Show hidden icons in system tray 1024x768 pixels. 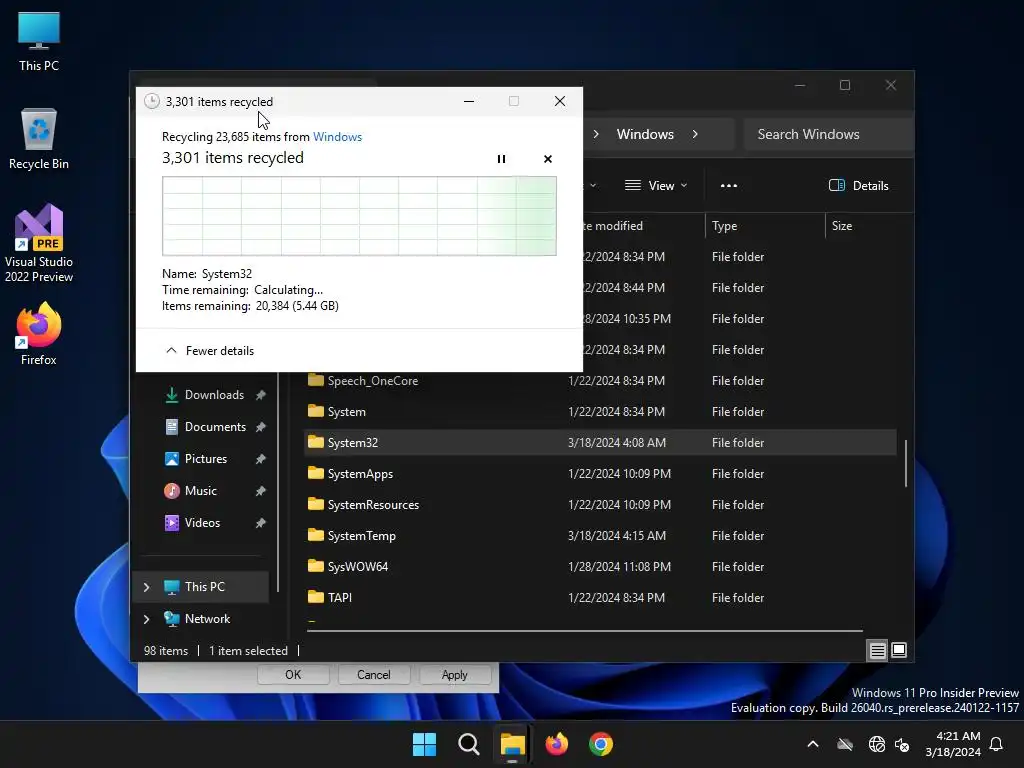(812, 744)
